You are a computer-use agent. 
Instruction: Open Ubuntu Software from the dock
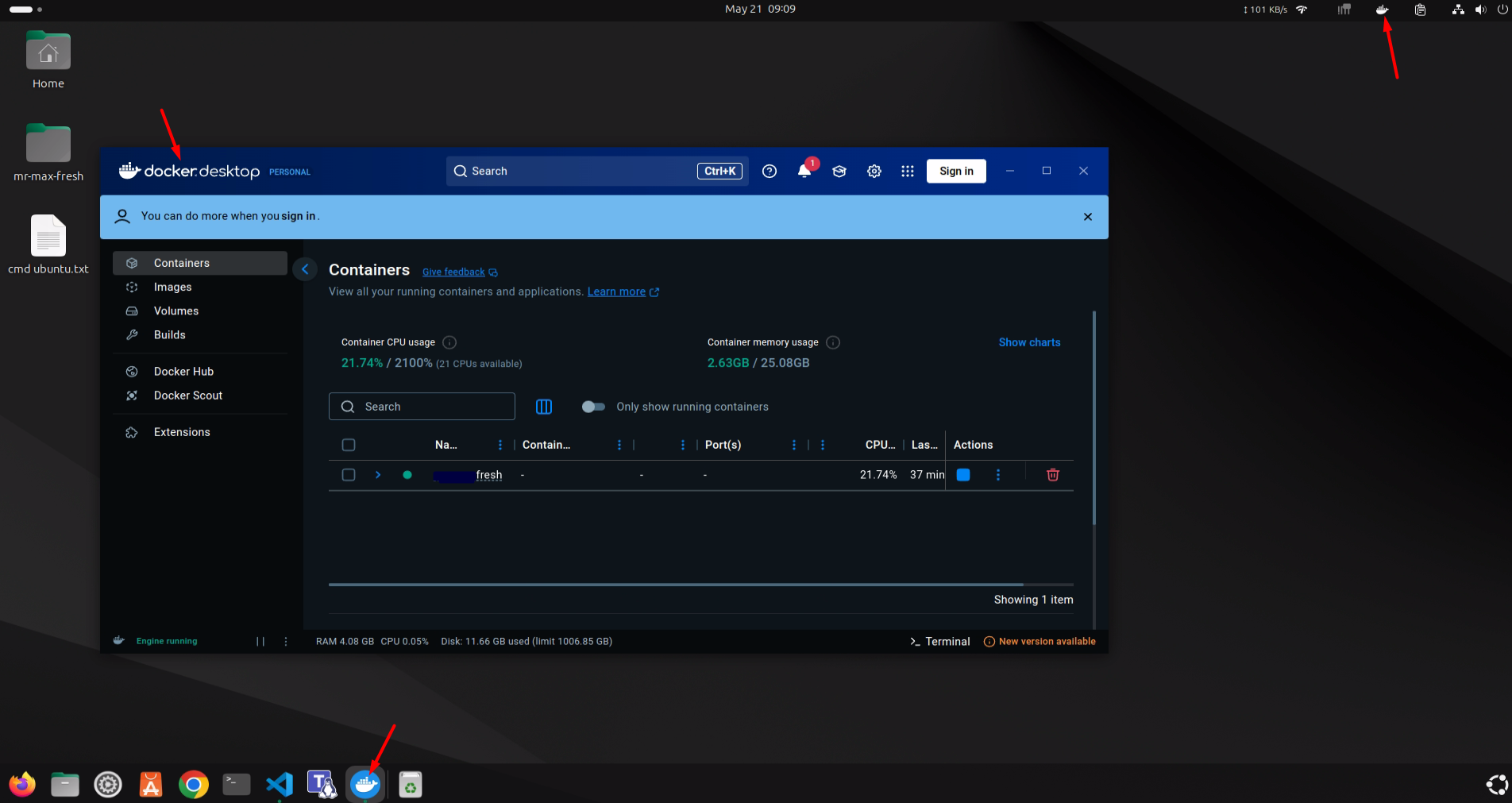click(x=151, y=785)
